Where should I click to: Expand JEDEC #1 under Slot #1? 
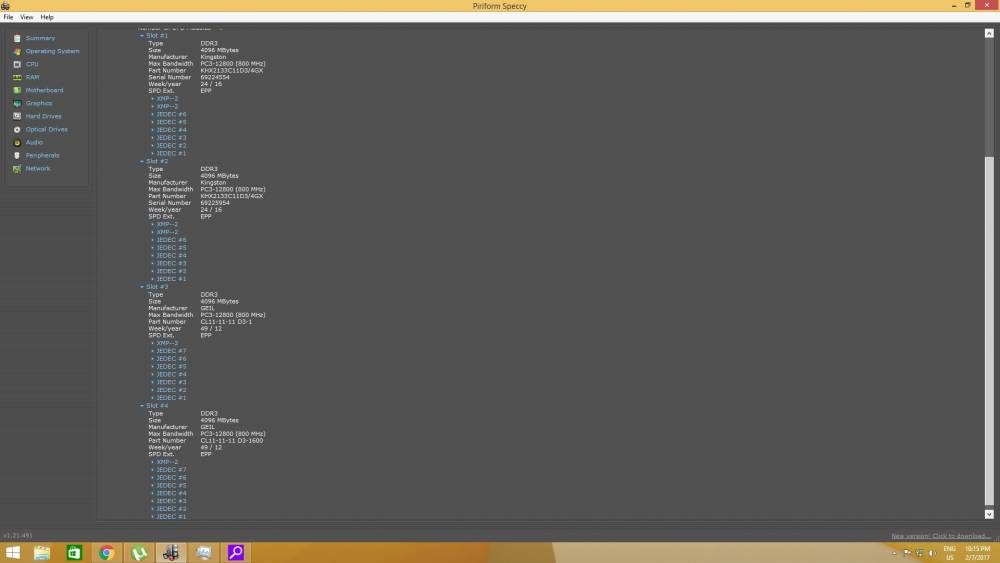(152, 154)
